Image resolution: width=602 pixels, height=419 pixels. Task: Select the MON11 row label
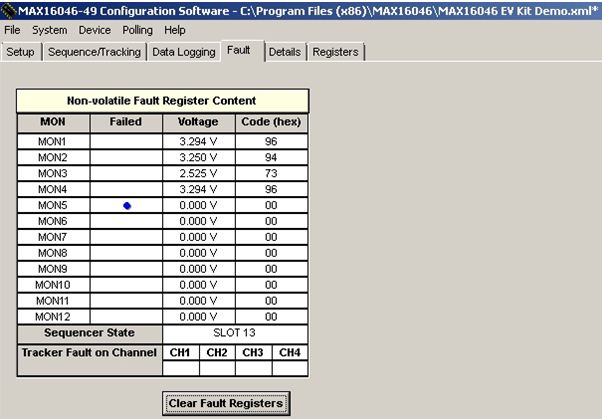[53, 301]
